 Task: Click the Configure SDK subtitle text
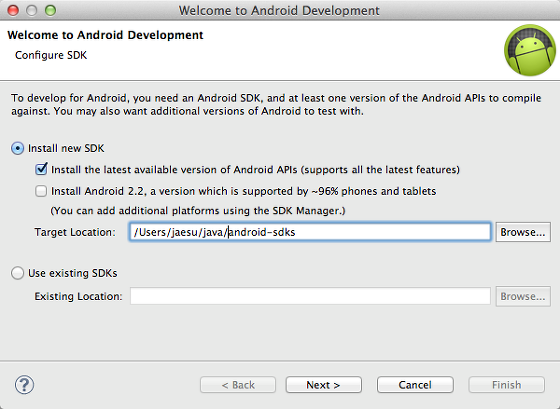(x=51, y=55)
